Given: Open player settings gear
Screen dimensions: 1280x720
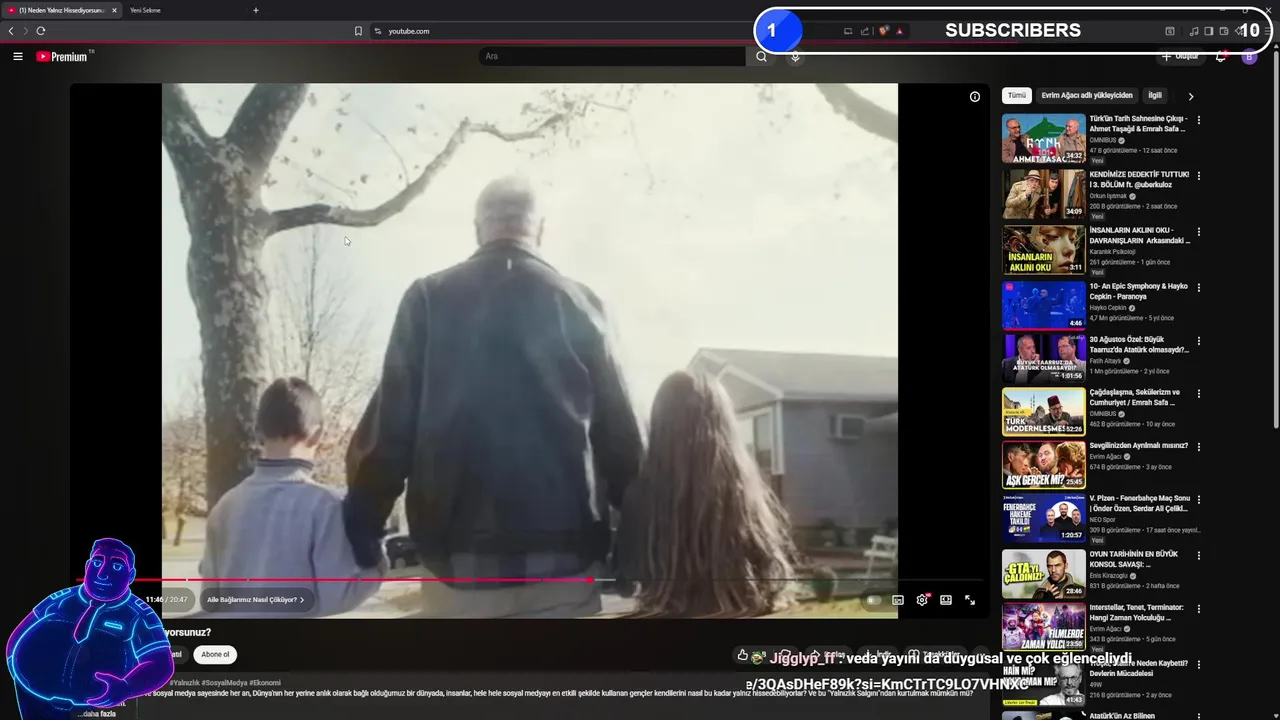Looking at the screenshot, I should [x=922, y=600].
